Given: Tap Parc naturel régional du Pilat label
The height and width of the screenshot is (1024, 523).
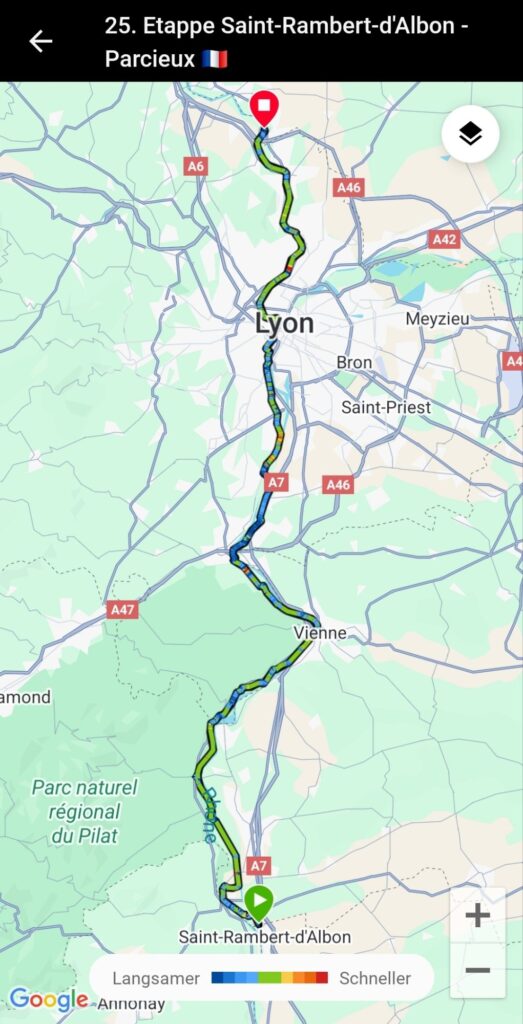Looking at the screenshot, I should (85, 812).
